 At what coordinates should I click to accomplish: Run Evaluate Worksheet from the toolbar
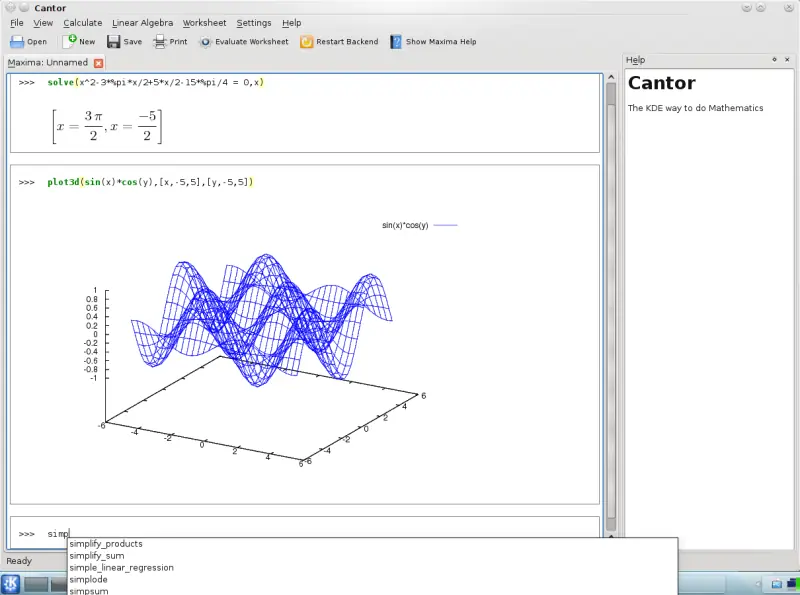pyautogui.click(x=244, y=42)
